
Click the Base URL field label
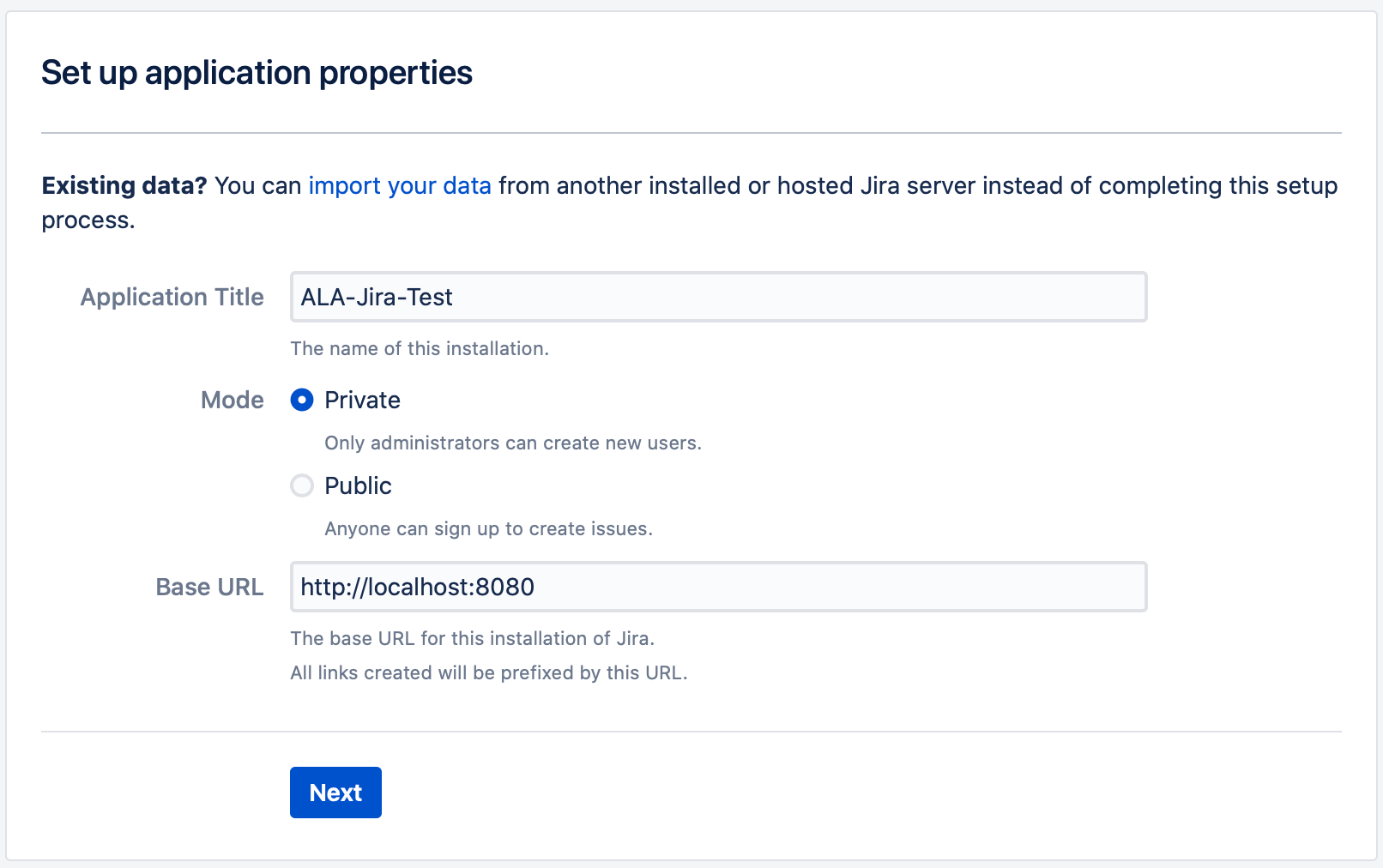click(x=209, y=587)
